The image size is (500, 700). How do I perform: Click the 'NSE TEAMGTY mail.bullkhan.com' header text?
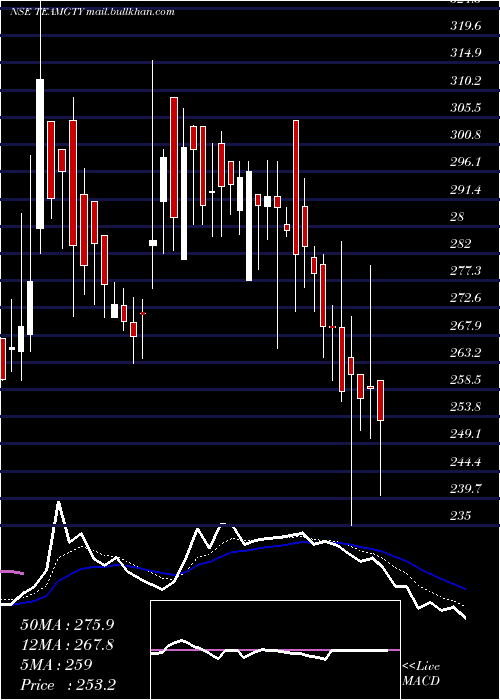click(x=92, y=12)
